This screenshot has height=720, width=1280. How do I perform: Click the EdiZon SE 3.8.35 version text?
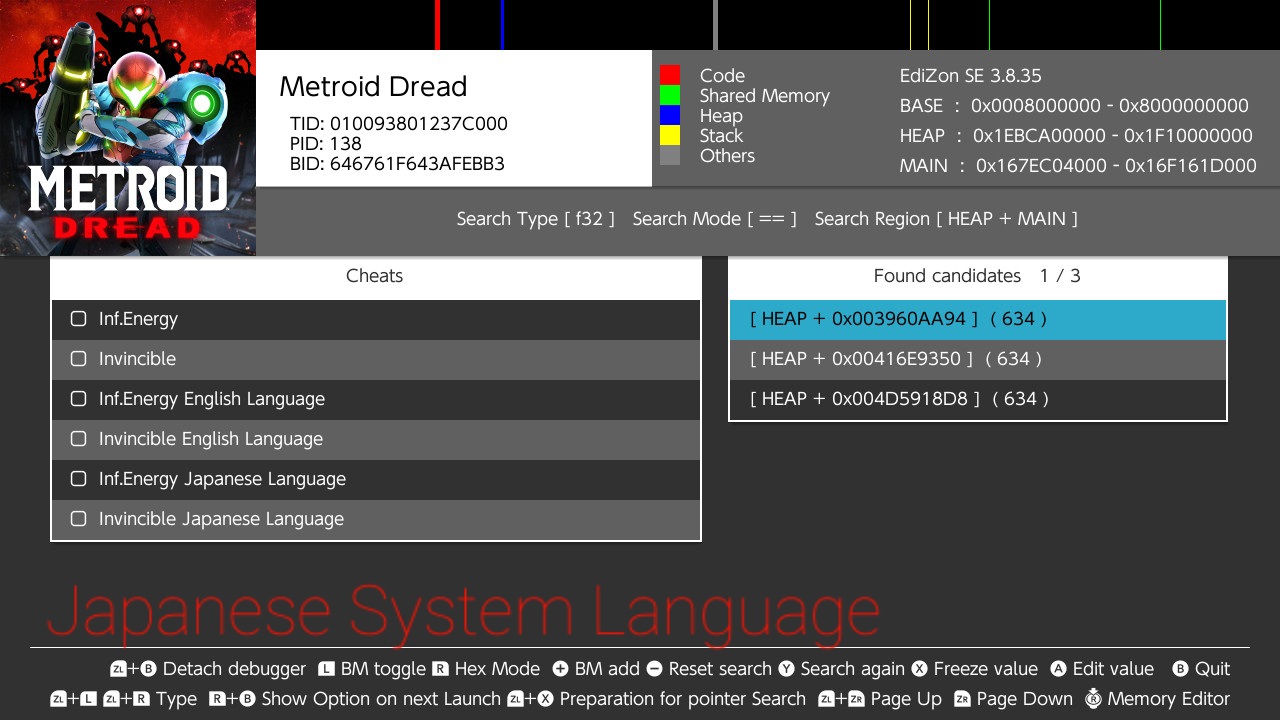[x=971, y=76]
